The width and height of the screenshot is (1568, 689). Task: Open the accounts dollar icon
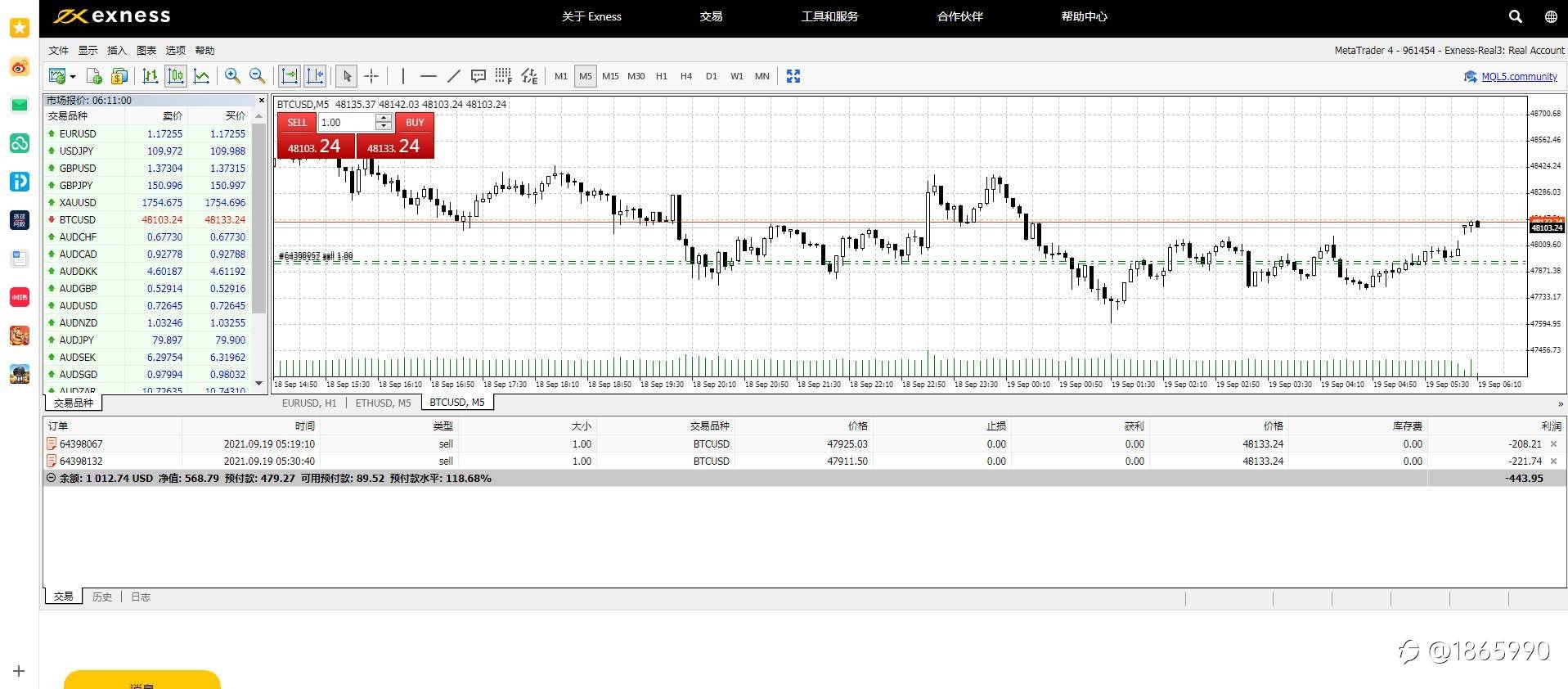[x=119, y=76]
